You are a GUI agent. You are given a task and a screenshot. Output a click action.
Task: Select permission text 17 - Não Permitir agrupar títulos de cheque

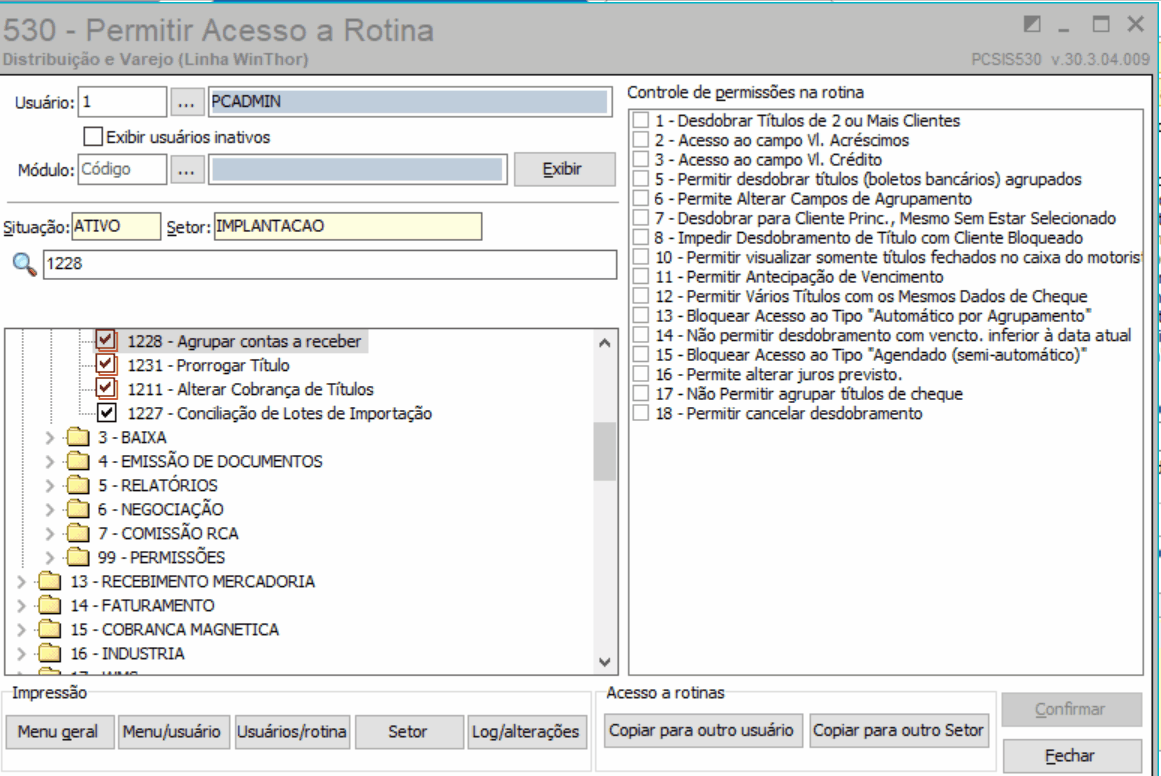pos(809,394)
